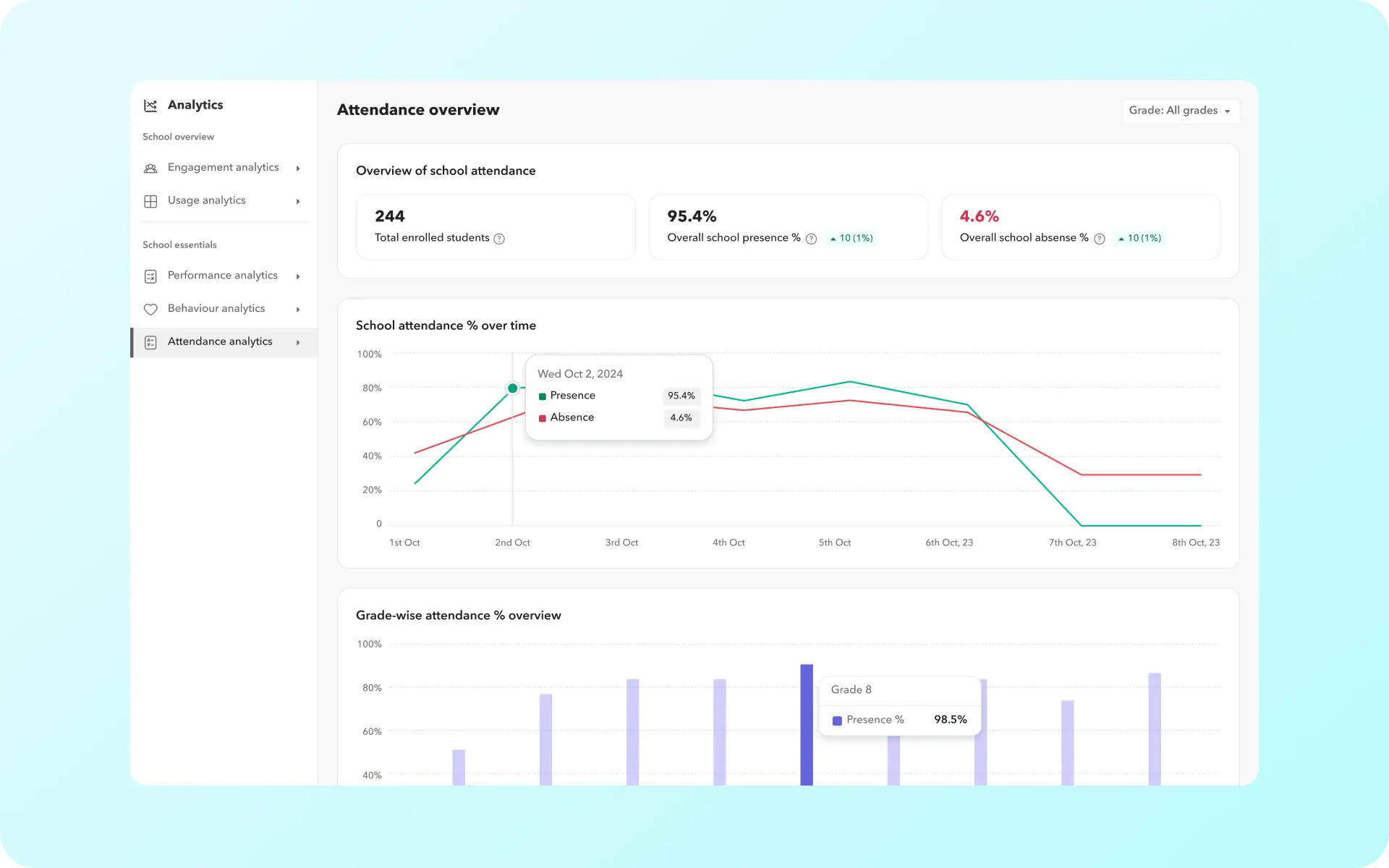Open Behaviour analytics menu item
The height and width of the screenshot is (868, 1389).
[224, 309]
